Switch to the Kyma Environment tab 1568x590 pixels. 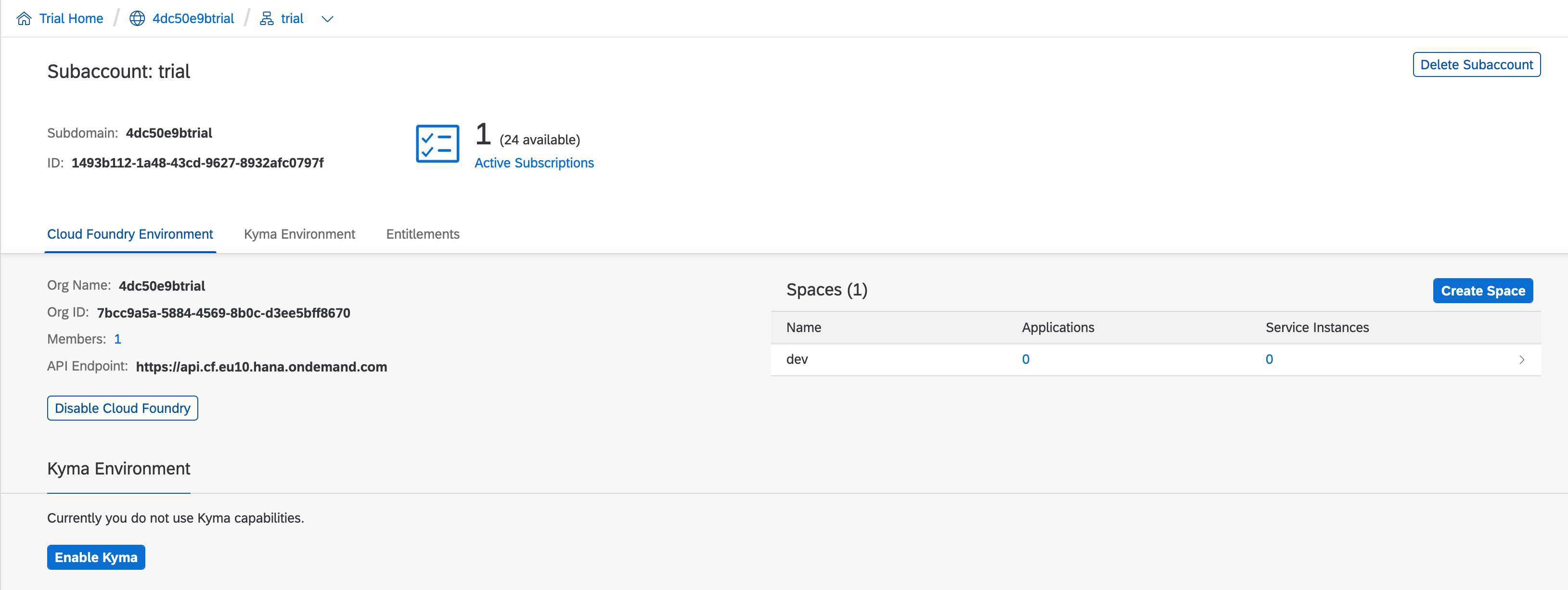(299, 234)
